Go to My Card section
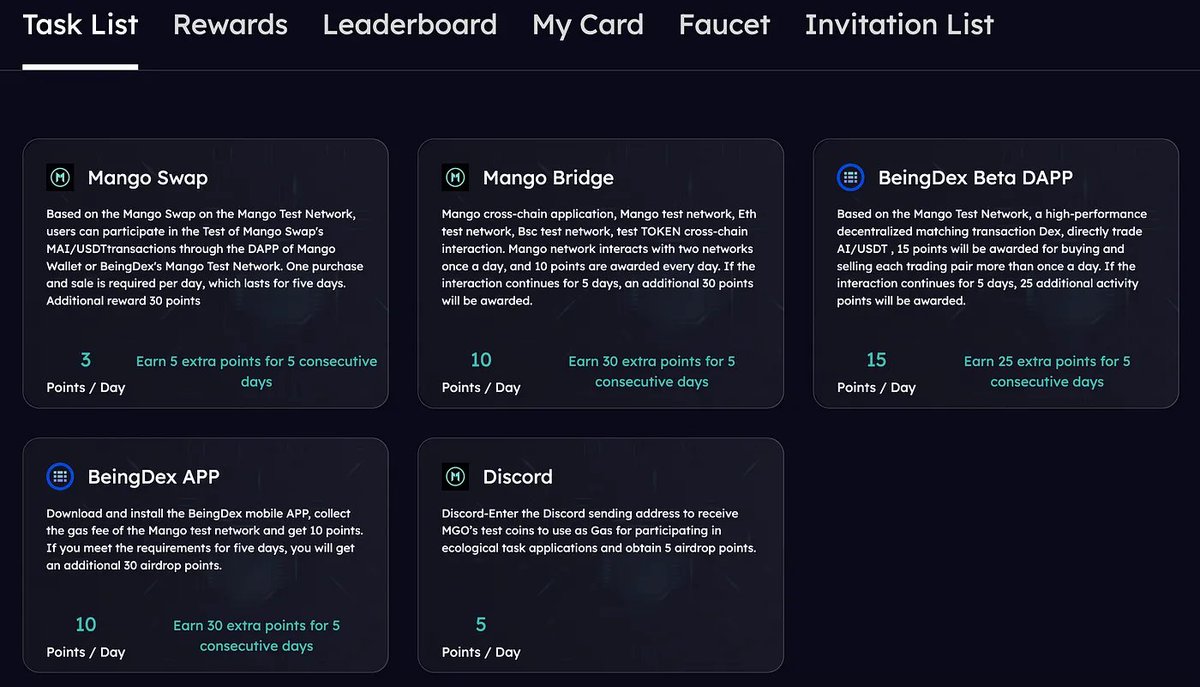 (588, 25)
